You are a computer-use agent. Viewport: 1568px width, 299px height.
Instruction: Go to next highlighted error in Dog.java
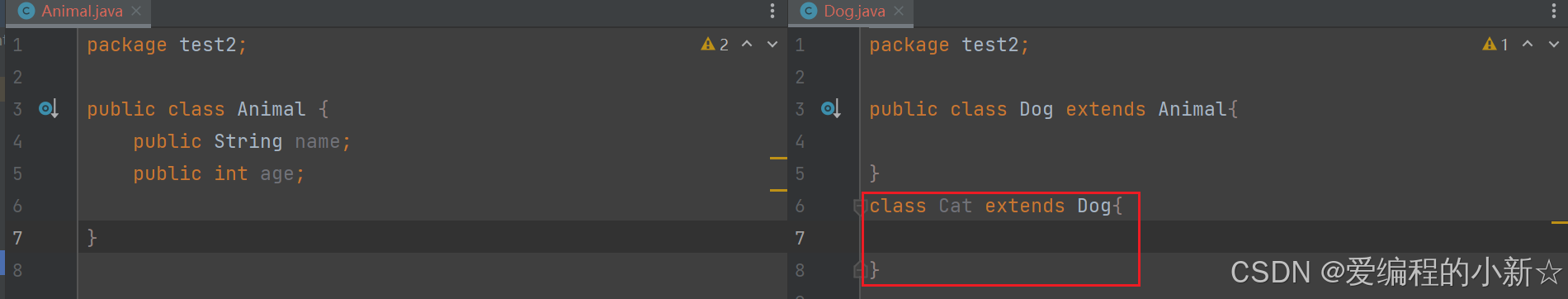click(1554, 44)
